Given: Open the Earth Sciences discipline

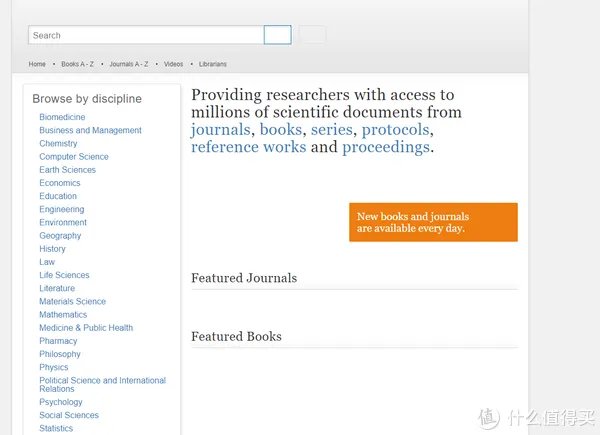Looking at the screenshot, I should coord(67,170).
